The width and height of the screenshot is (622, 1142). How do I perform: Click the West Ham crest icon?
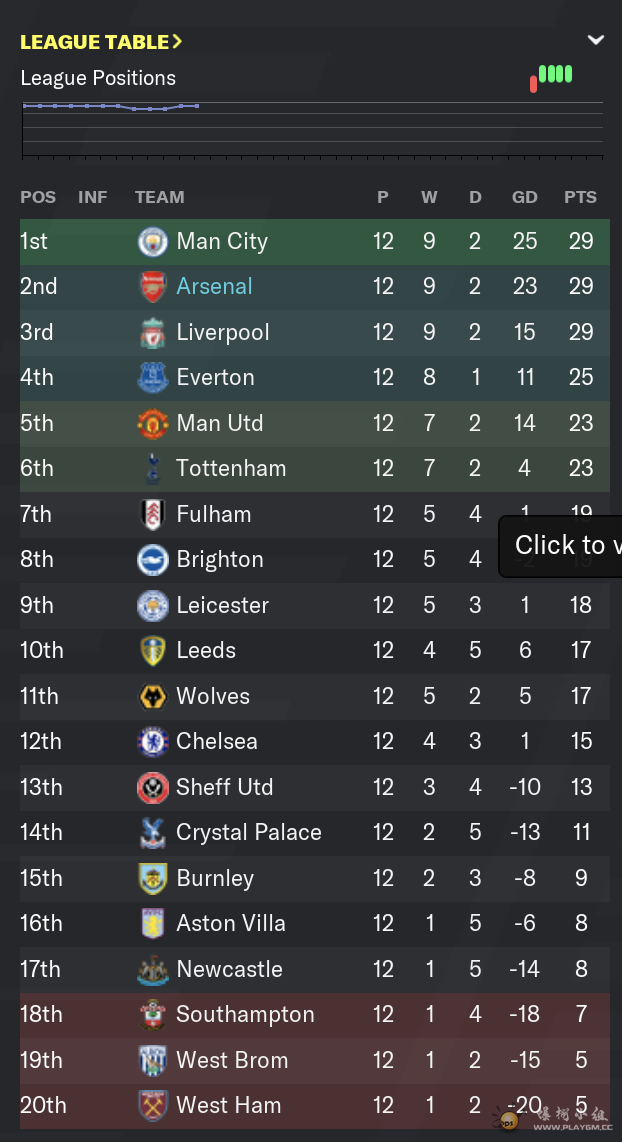(153, 1106)
